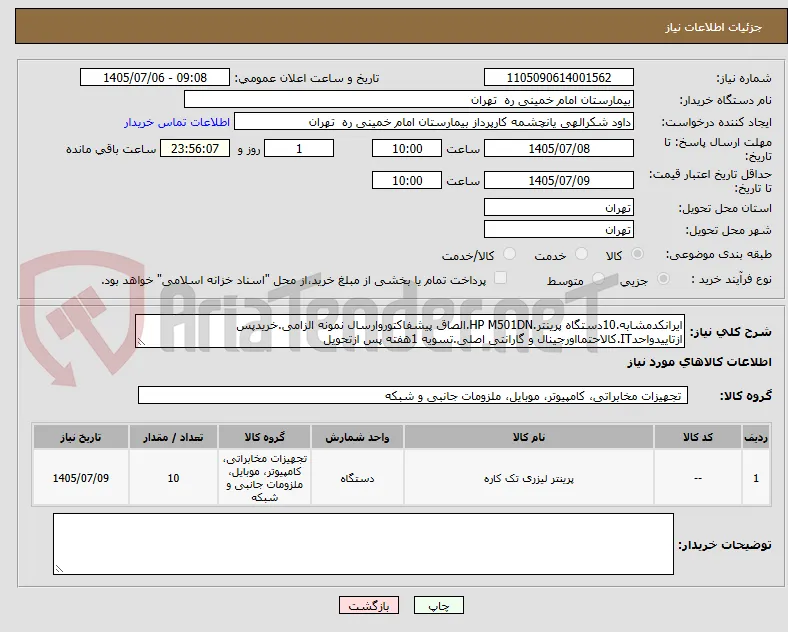
Task: Click the تاریخ نیاز column header
Action: click(81, 437)
